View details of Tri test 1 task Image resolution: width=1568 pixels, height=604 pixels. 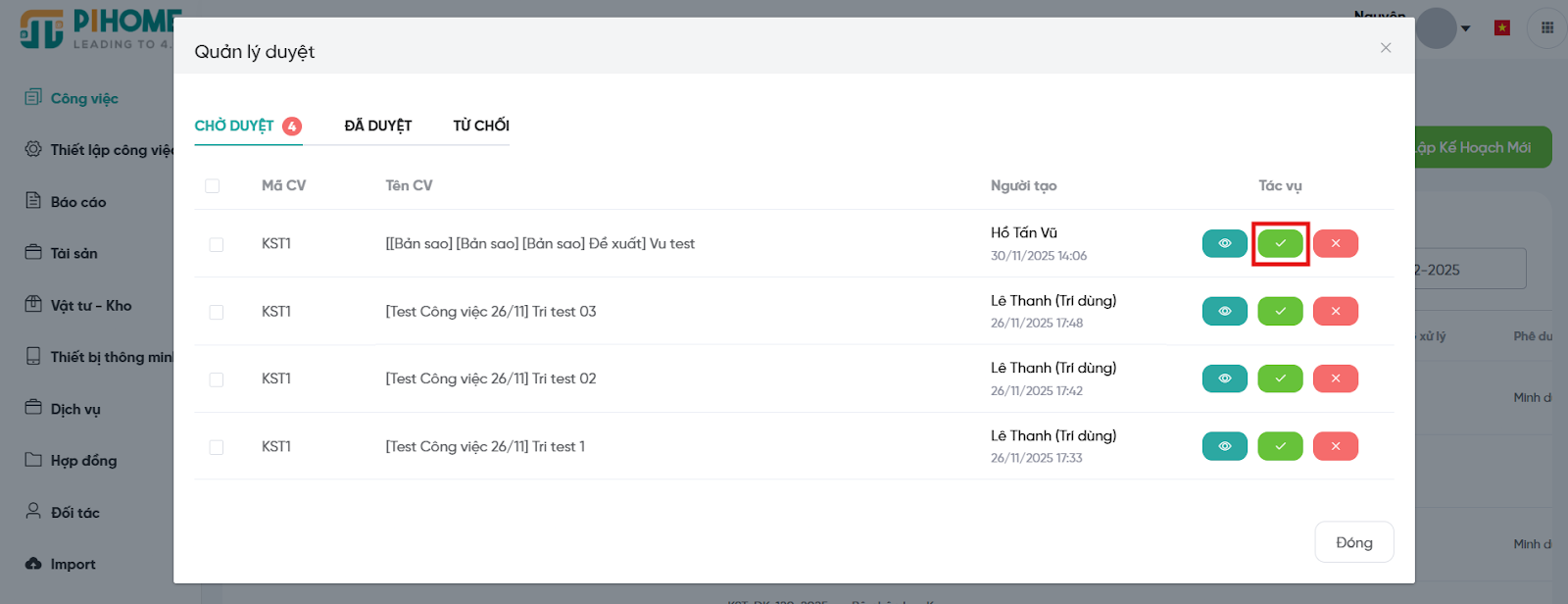[x=1224, y=446]
